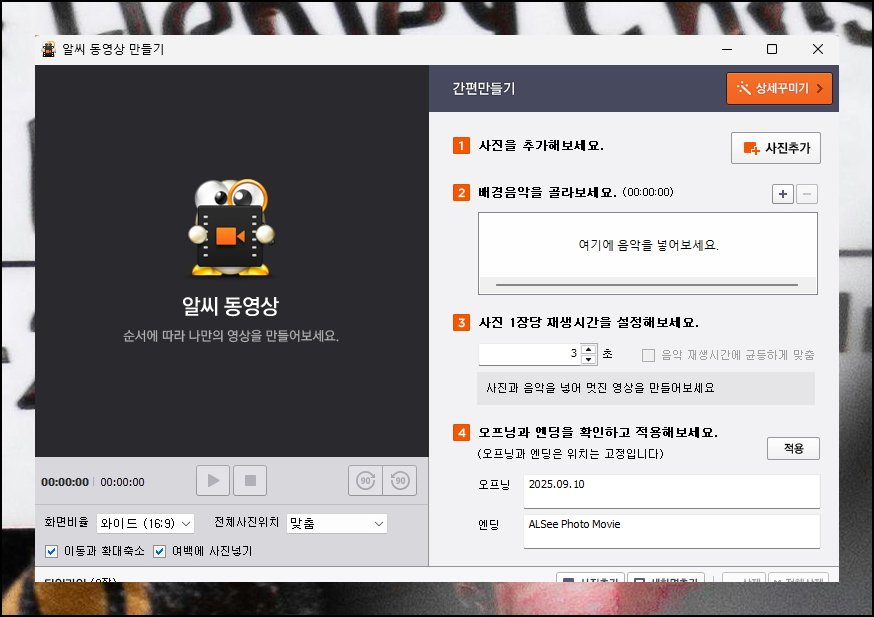Click step 3 text 사진 1장당 재생시간을 설정해보세요
The image size is (874, 617).
(589, 323)
